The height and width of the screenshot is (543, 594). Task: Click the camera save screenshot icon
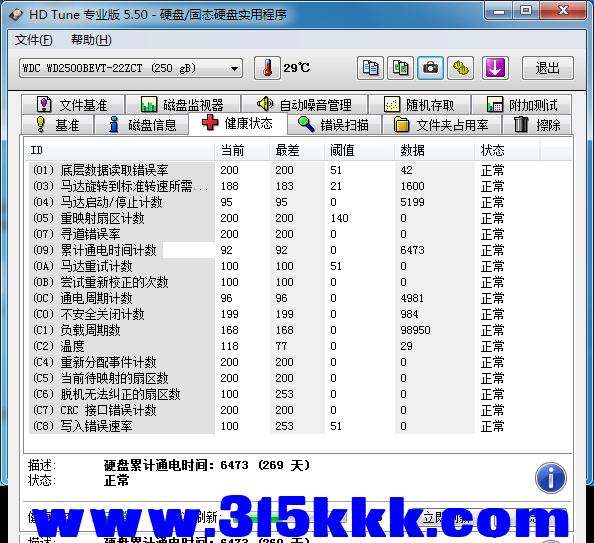[x=430, y=68]
